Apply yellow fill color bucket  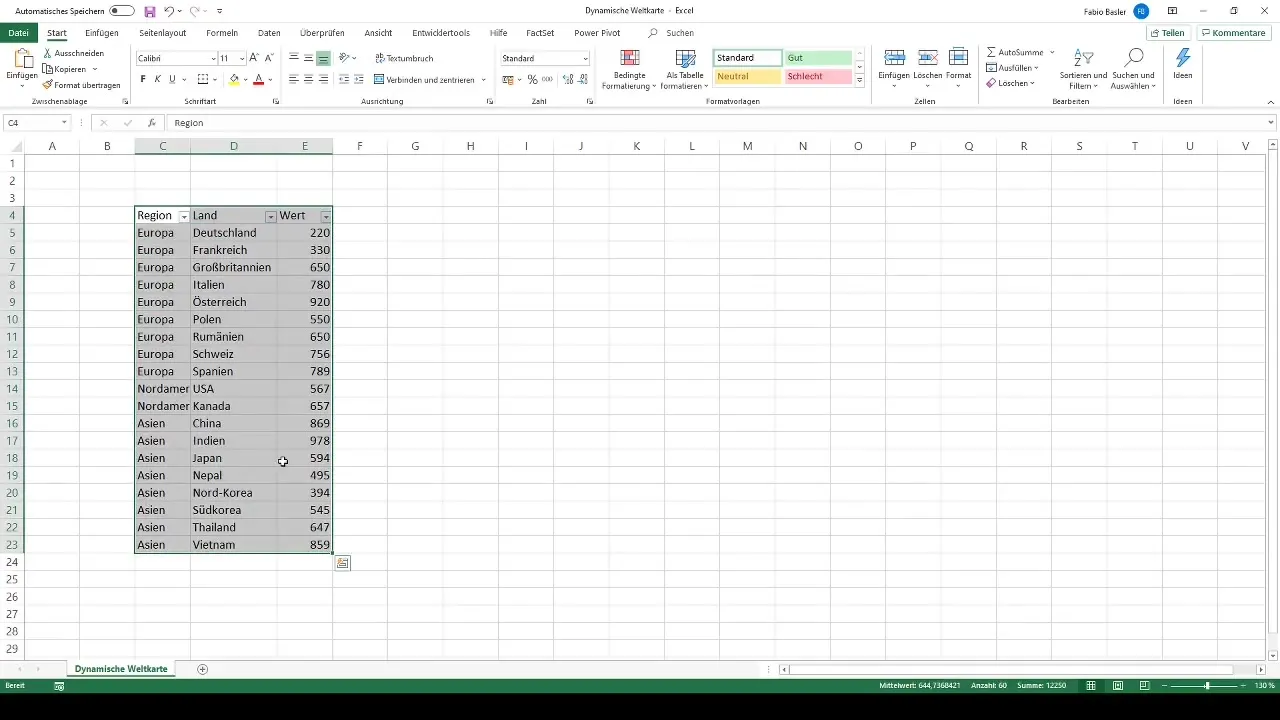coord(234,79)
